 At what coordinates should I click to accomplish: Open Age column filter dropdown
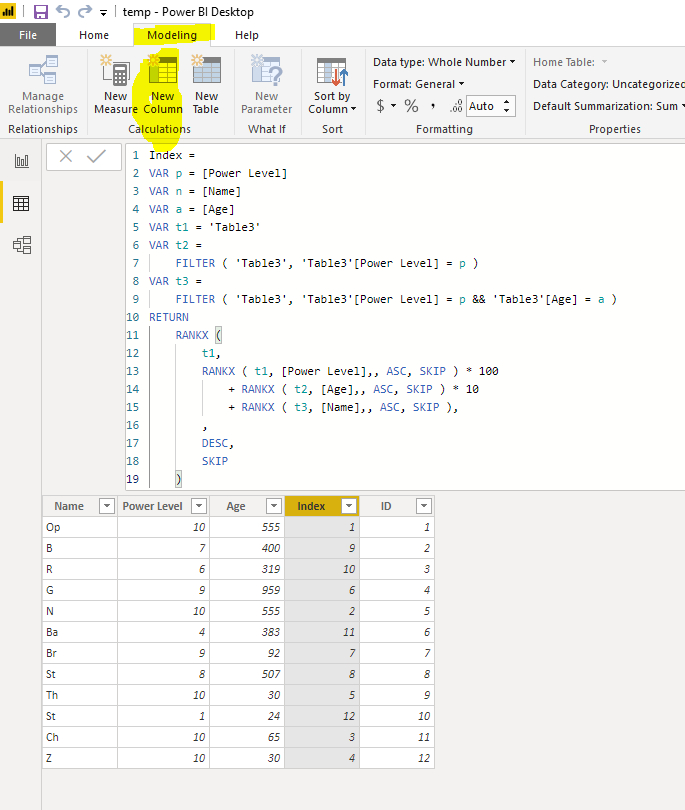point(274,506)
